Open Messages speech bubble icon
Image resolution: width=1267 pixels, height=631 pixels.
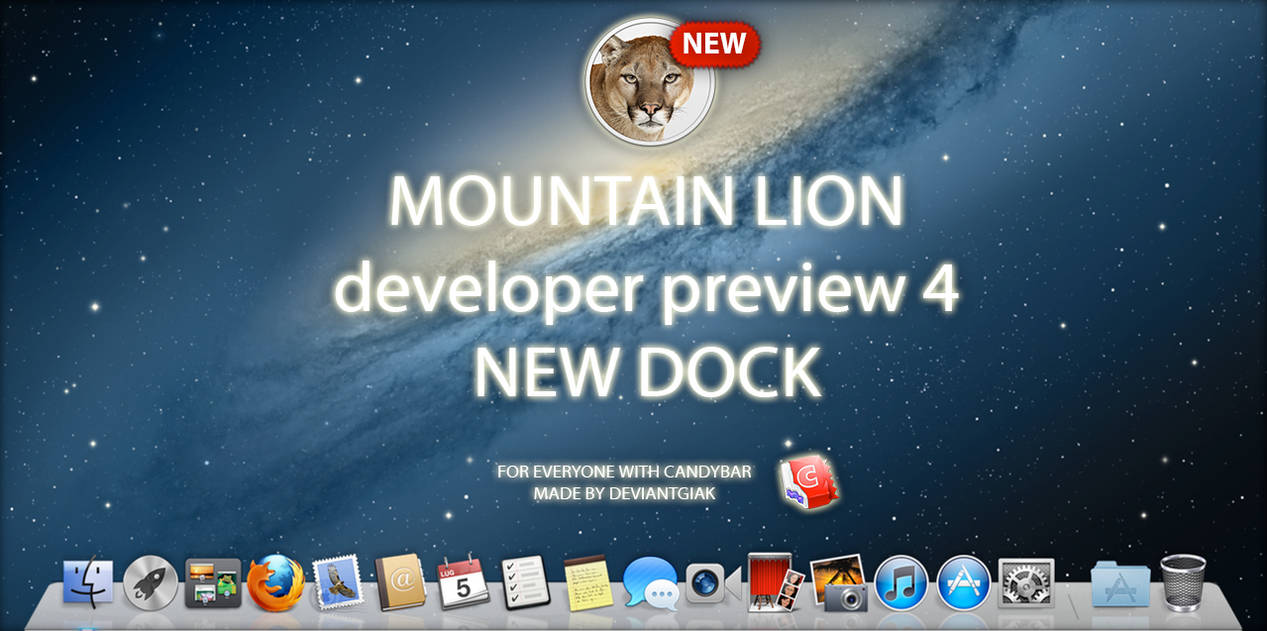click(651, 583)
